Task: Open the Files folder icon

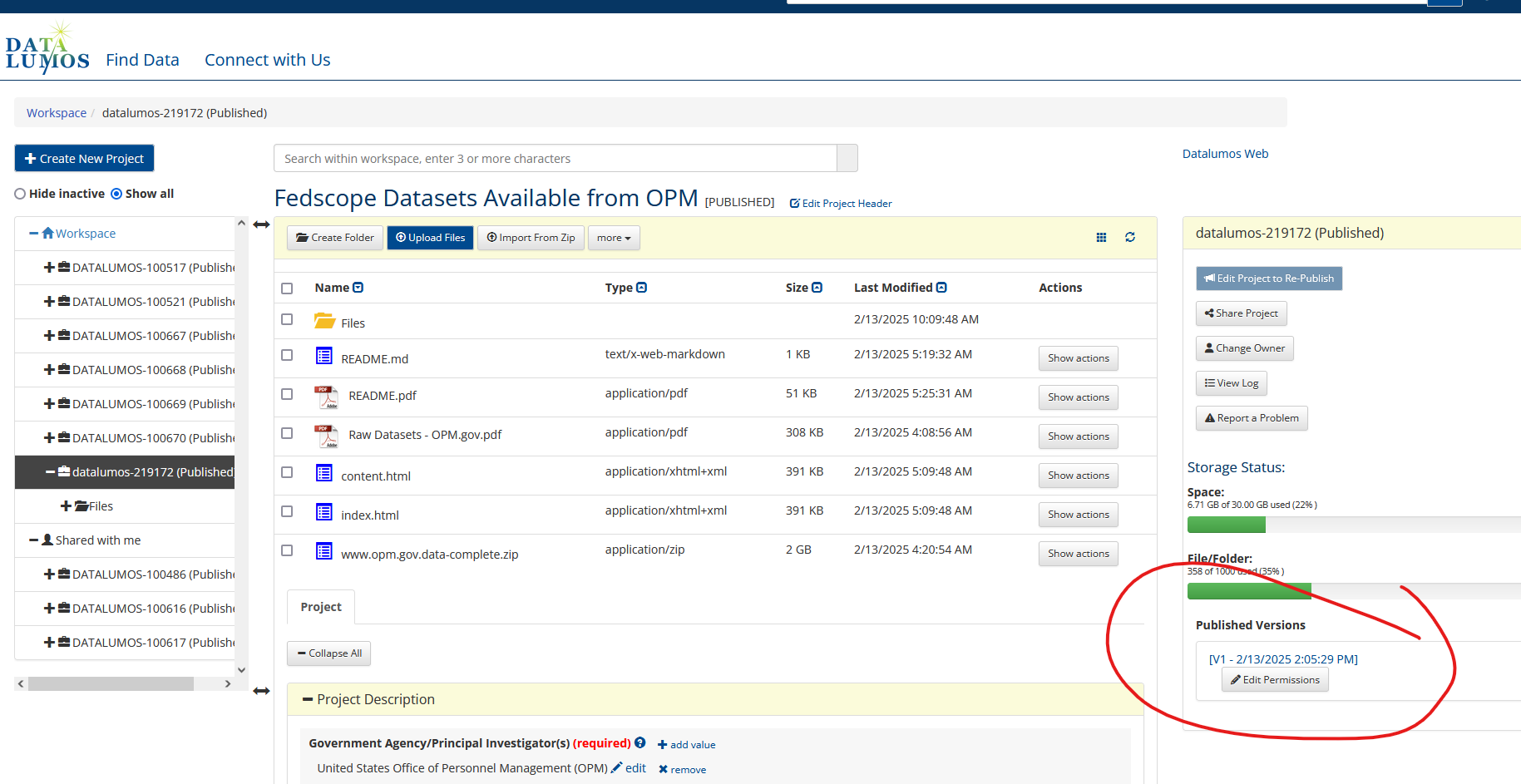Action: tap(324, 322)
